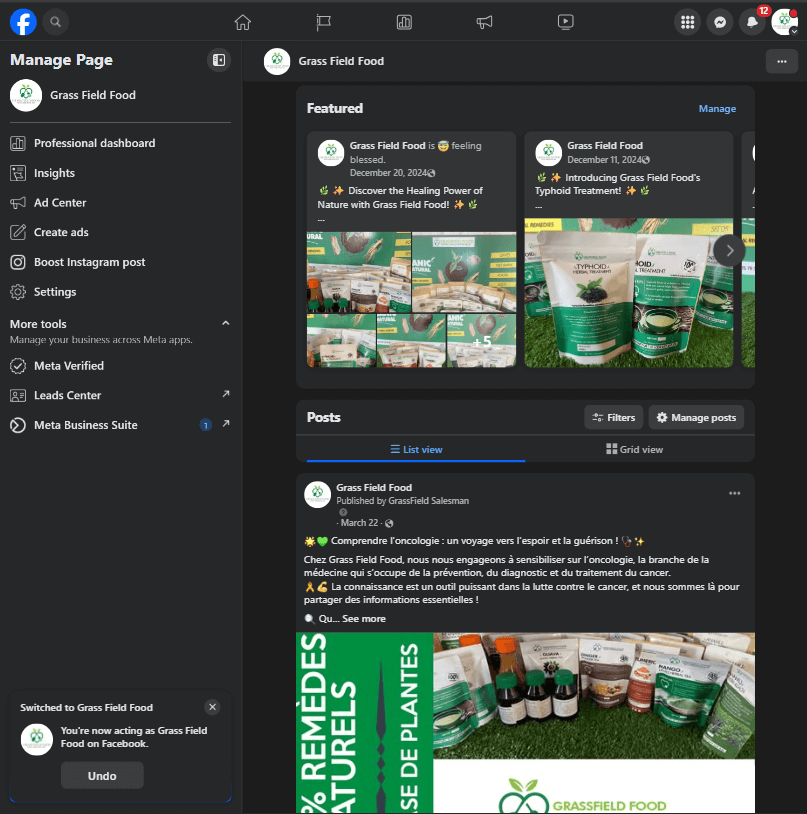
Task: Open the Filters button for posts
Action: pos(613,417)
